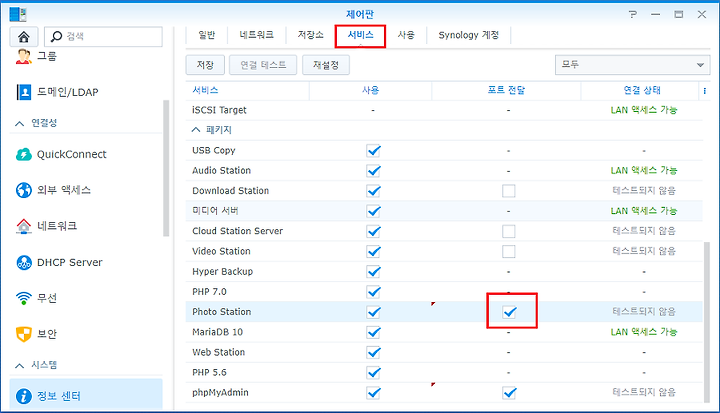Image resolution: width=720 pixels, height=413 pixels.
Task: Select the phpMyAdmin row name
Action: pyautogui.click(x=220, y=393)
